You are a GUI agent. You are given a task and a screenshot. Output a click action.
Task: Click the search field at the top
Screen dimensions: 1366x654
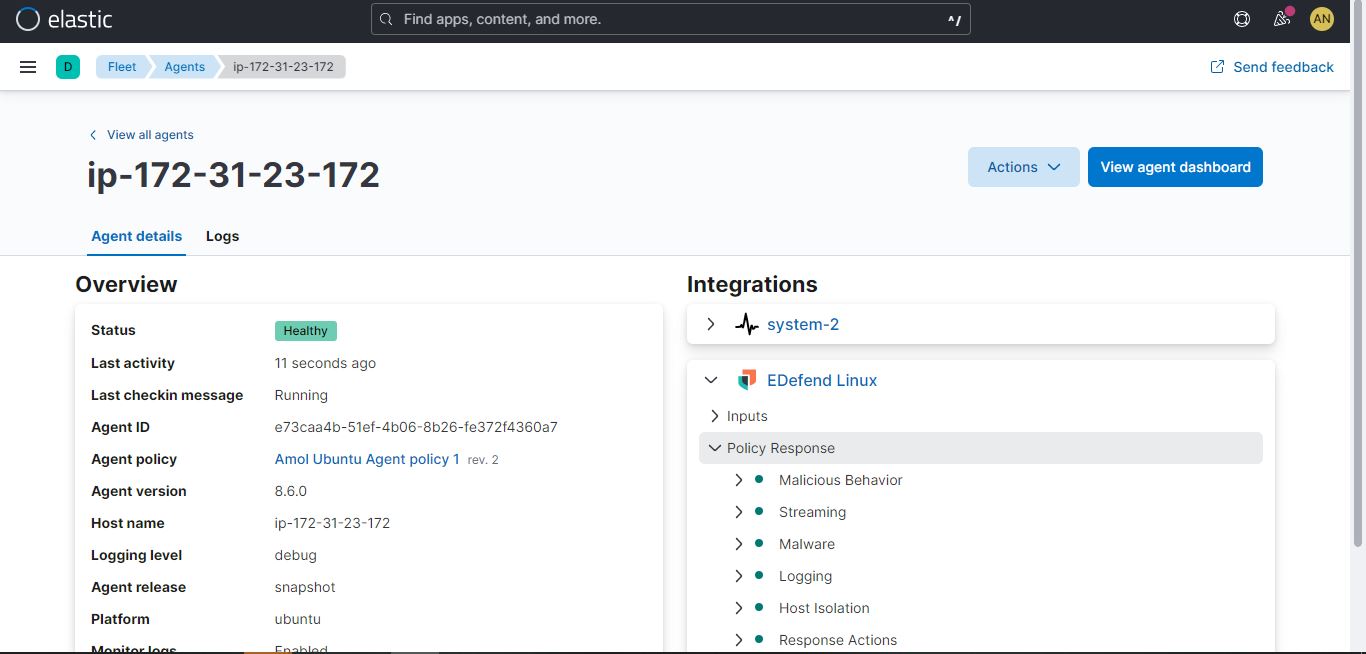tap(670, 18)
